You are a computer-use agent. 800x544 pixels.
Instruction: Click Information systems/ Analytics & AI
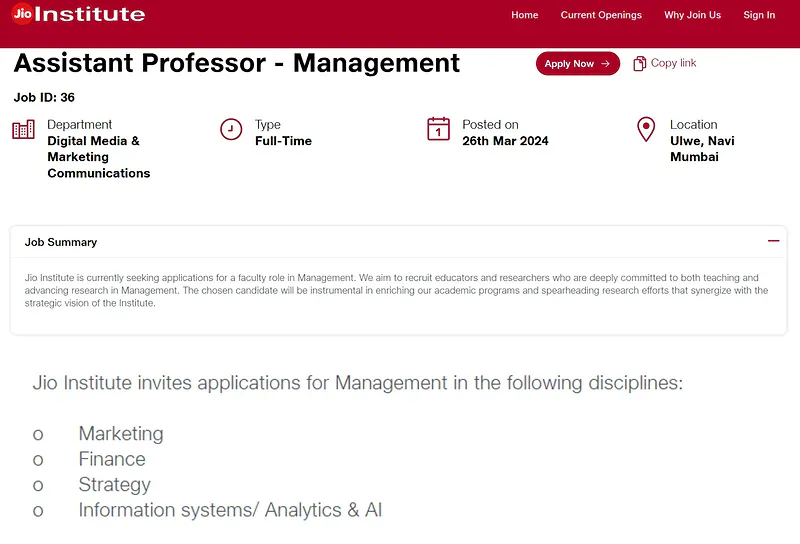pyautogui.click(x=230, y=510)
